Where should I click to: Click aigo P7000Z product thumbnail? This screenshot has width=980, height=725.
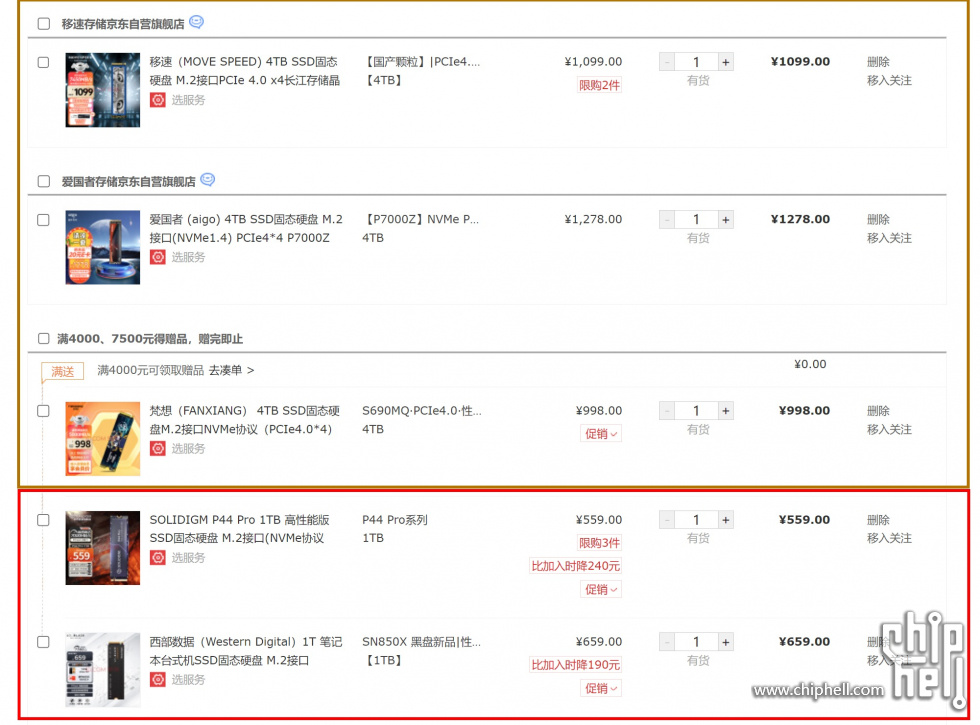(x=102, y=248)
